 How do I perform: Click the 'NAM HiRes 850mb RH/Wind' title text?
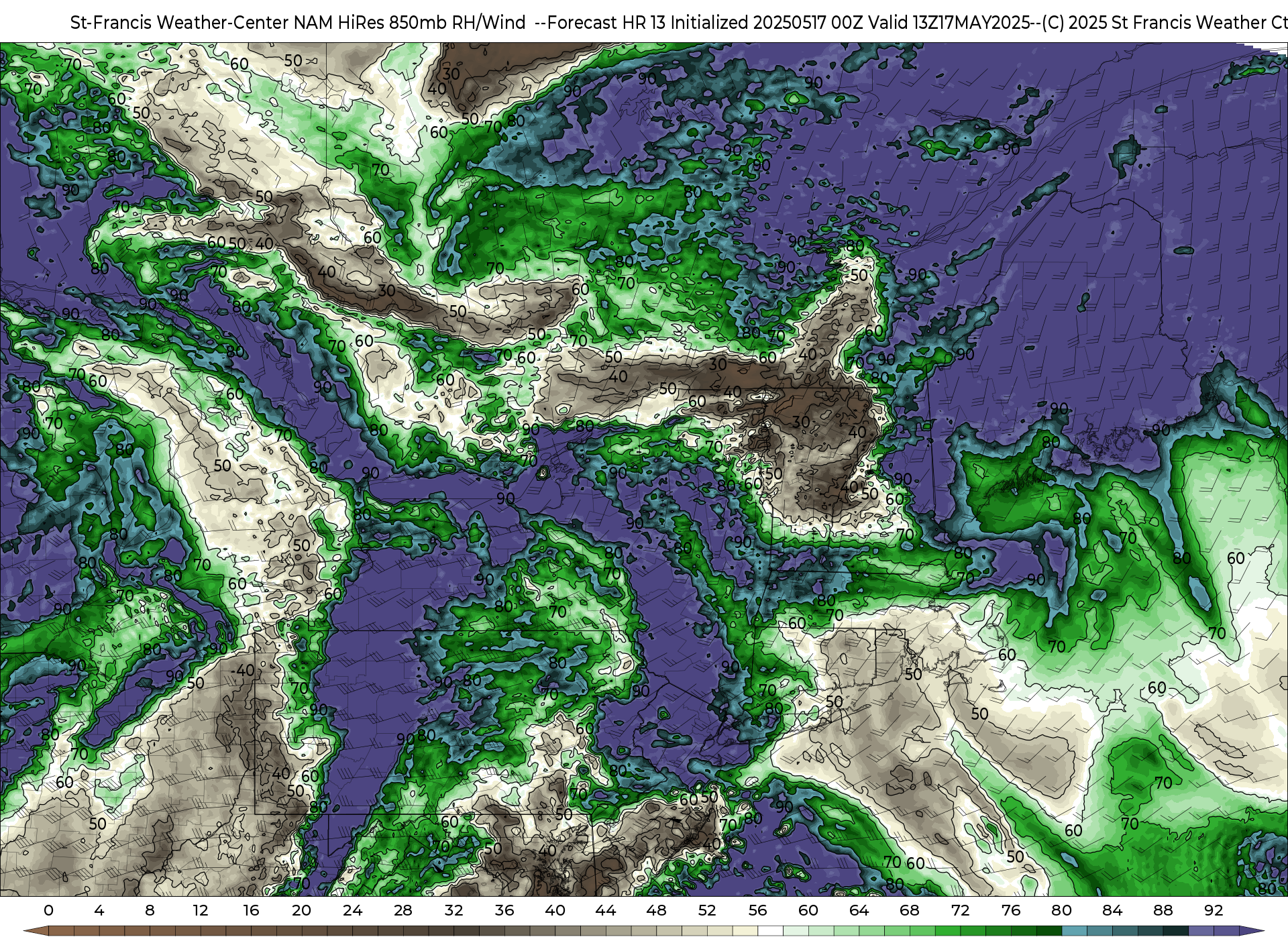coord(410,23)
